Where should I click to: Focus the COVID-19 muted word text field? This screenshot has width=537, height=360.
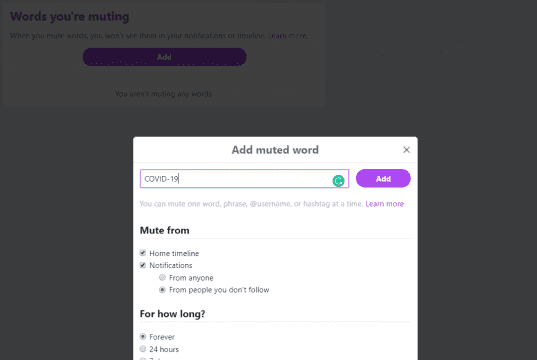(244, 178)
